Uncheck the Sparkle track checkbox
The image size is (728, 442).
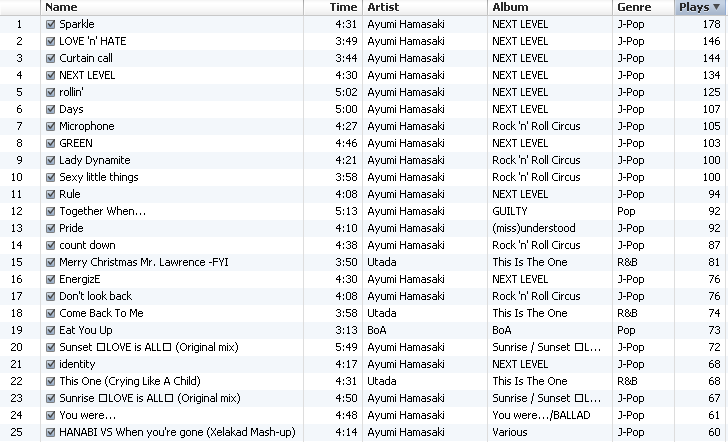51,24
